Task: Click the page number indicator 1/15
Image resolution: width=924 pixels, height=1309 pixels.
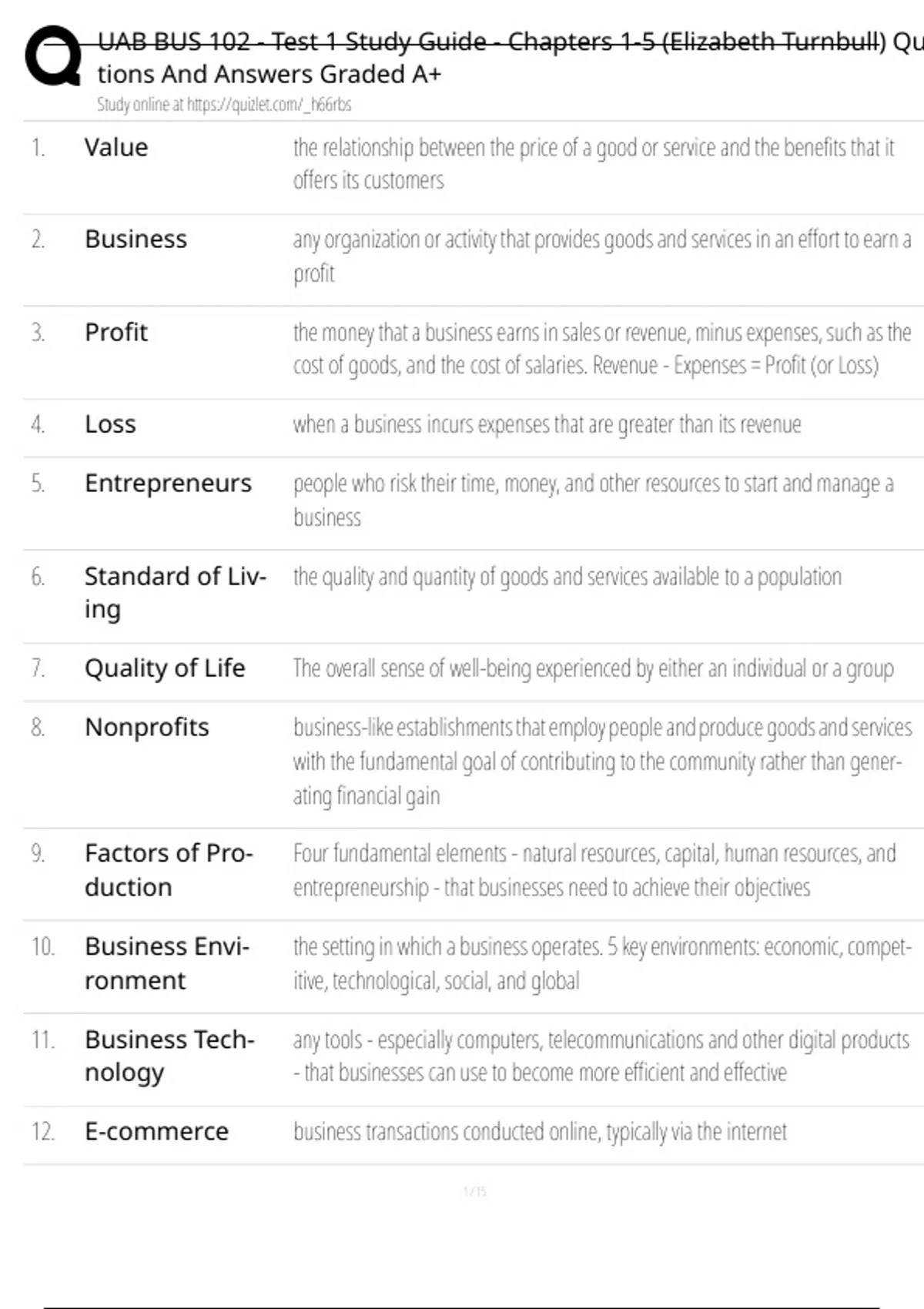Action: pos(475,1192)
